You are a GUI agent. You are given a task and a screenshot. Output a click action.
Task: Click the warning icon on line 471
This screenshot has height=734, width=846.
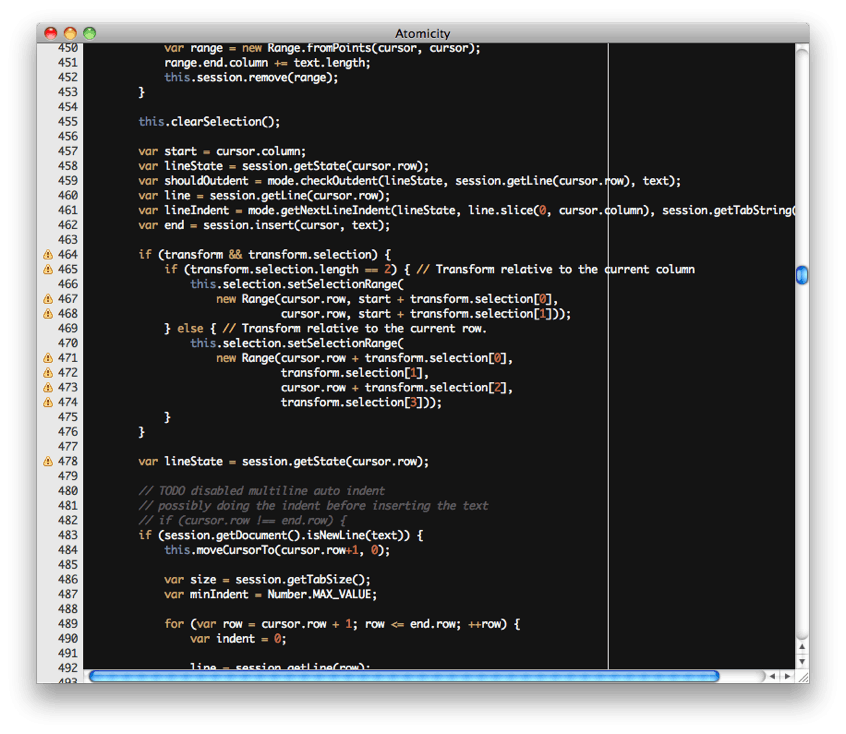(47, 358)
